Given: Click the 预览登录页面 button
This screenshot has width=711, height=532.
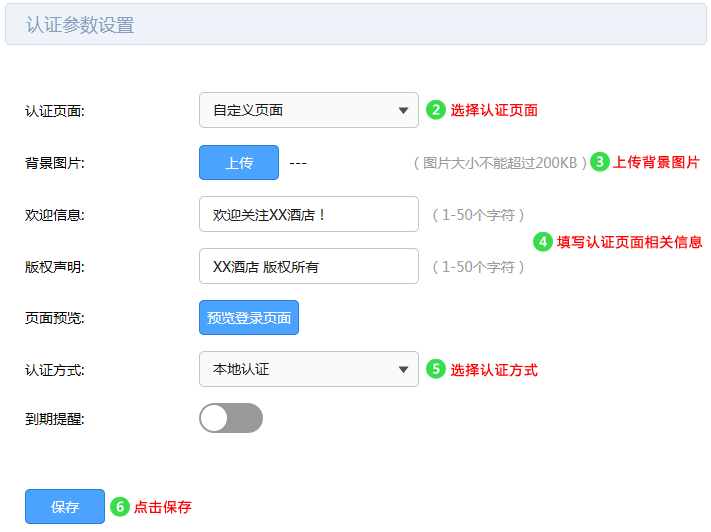Looking at the screenshot, I should 249,318.
